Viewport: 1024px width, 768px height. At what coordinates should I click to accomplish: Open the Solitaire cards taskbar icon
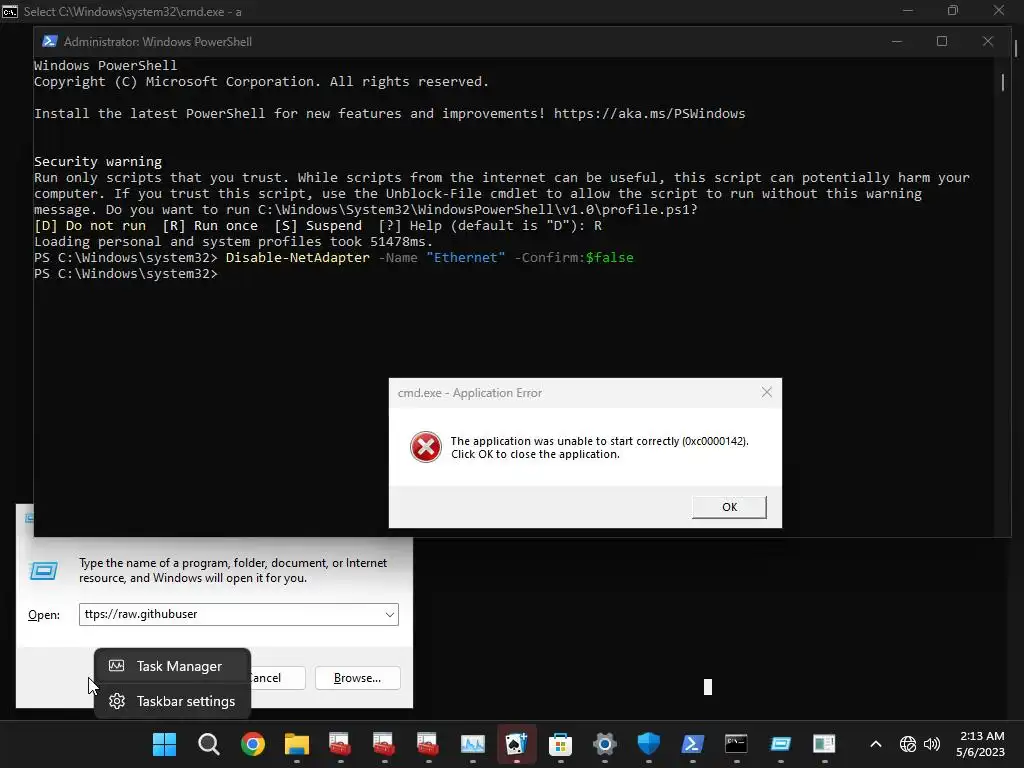coord(517,744)
